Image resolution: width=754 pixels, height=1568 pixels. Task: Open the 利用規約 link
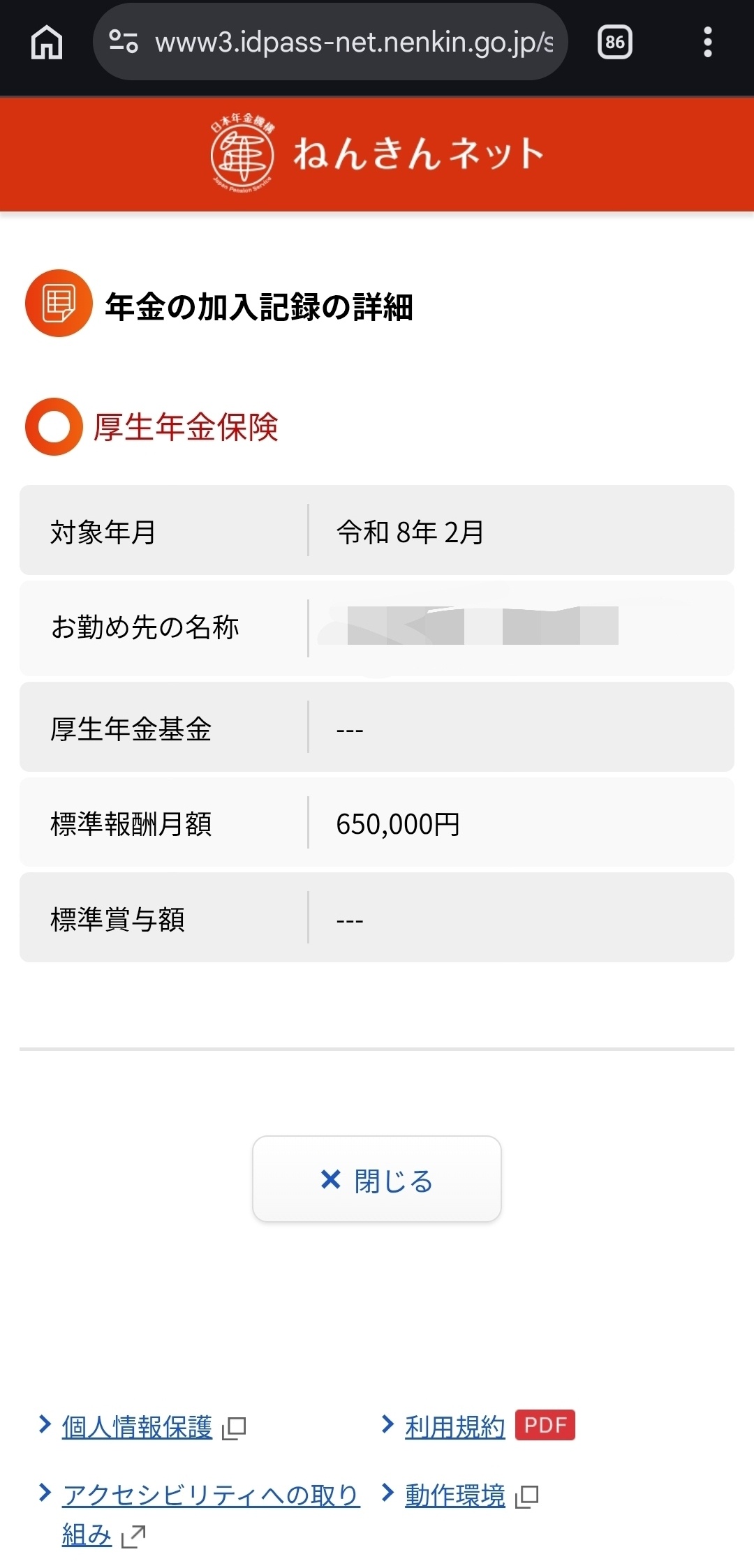tap(454, 1427)
